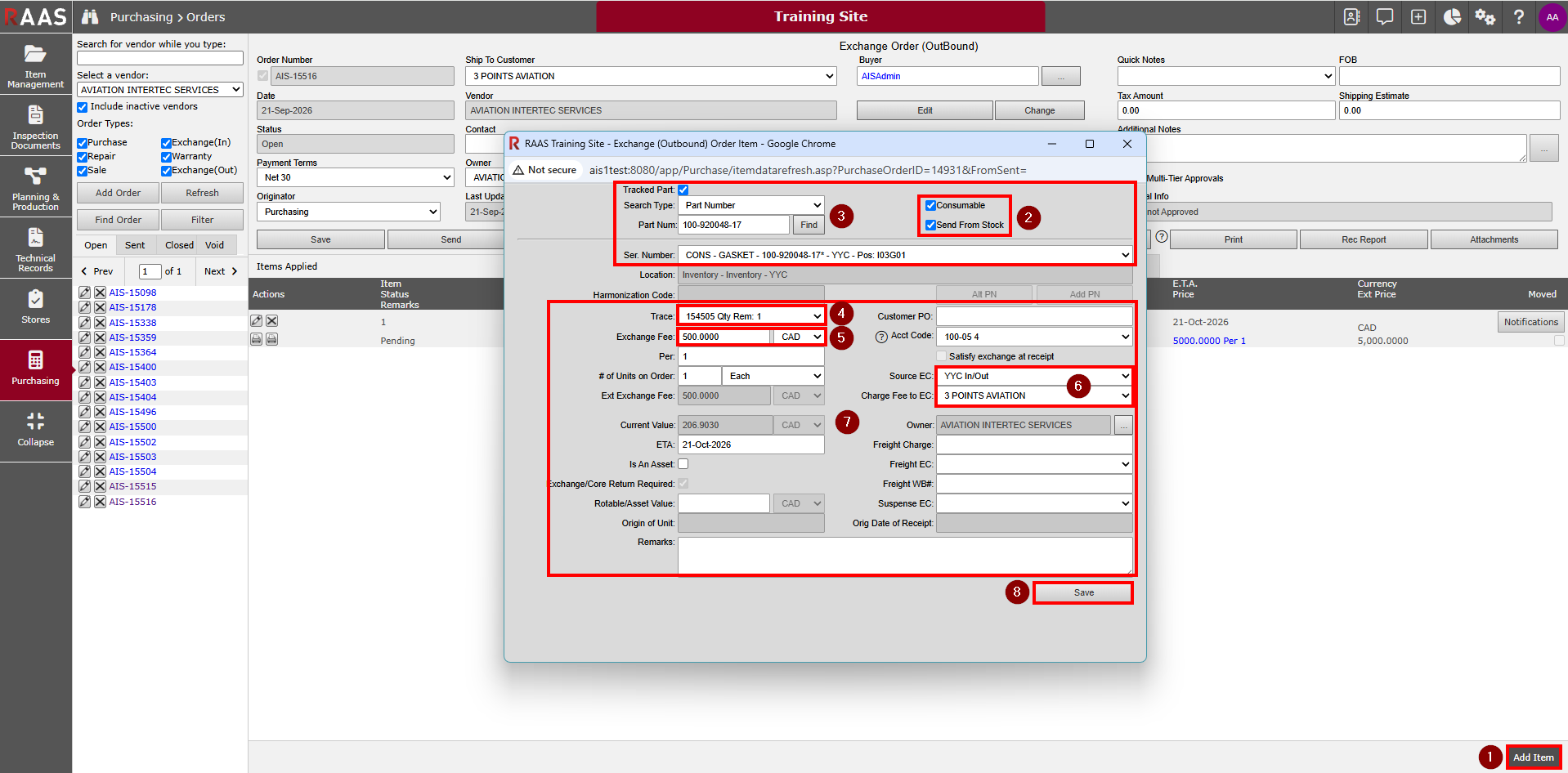The image size is (1568, 773).
Task: Click the Add Item button
Action: coord(1533,757)
